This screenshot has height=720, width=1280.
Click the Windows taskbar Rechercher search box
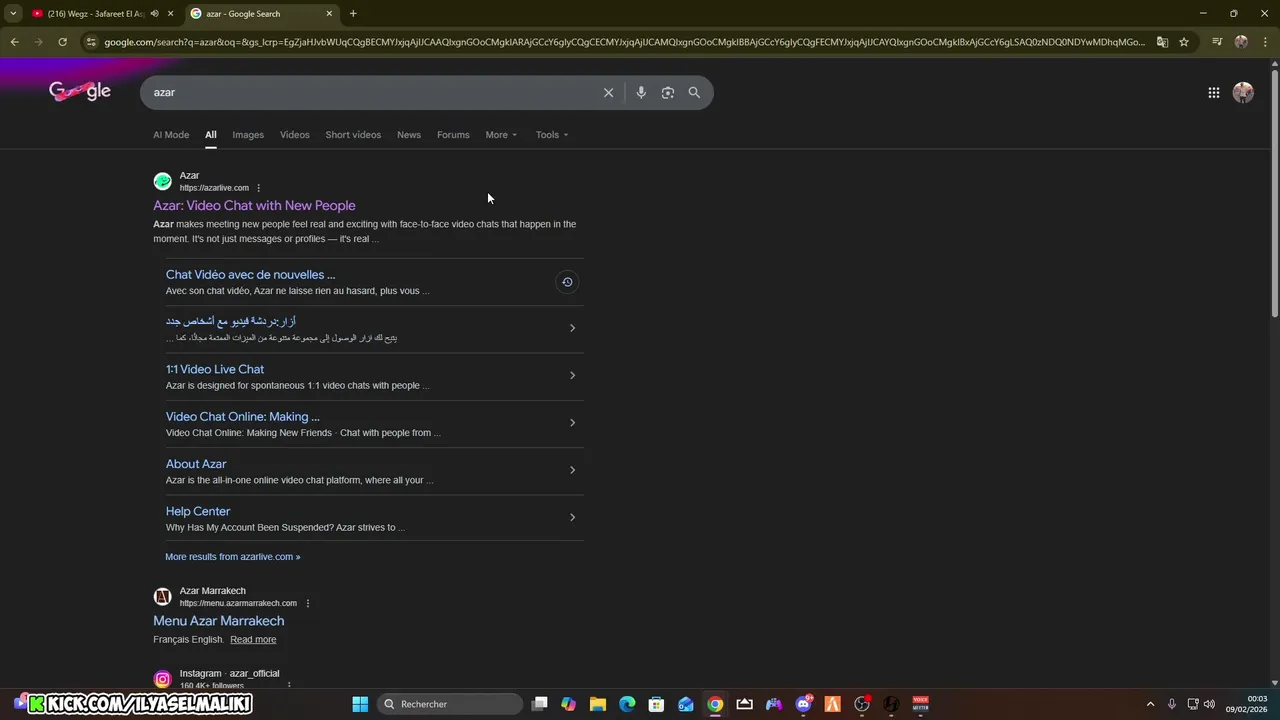450,704
